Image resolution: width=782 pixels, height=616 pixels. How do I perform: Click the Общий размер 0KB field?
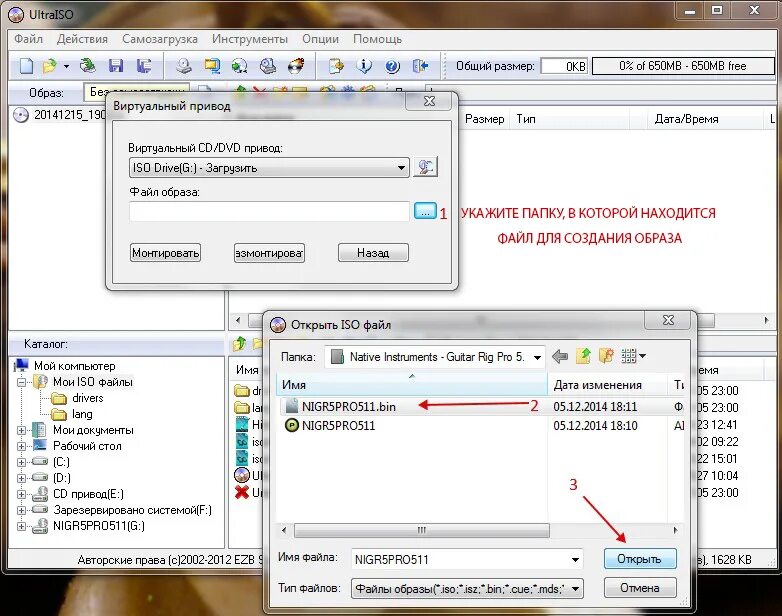564,66
